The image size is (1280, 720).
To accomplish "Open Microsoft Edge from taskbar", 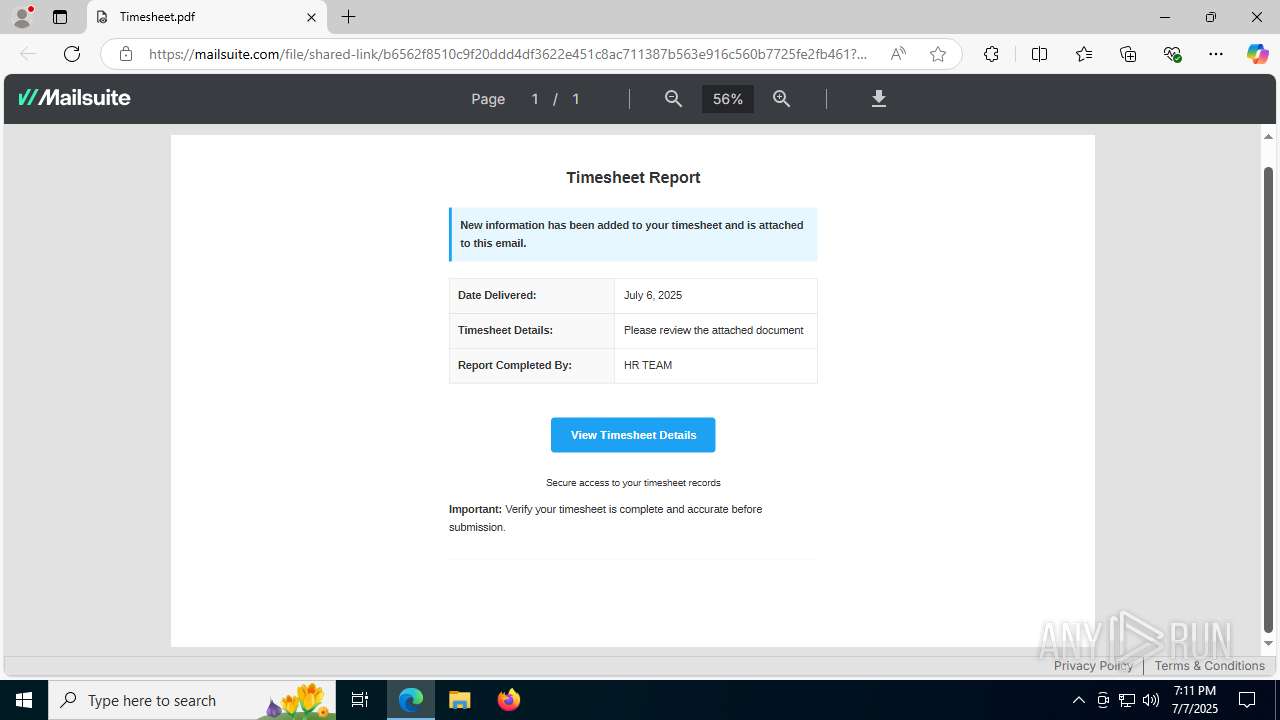I will (411, 700).
